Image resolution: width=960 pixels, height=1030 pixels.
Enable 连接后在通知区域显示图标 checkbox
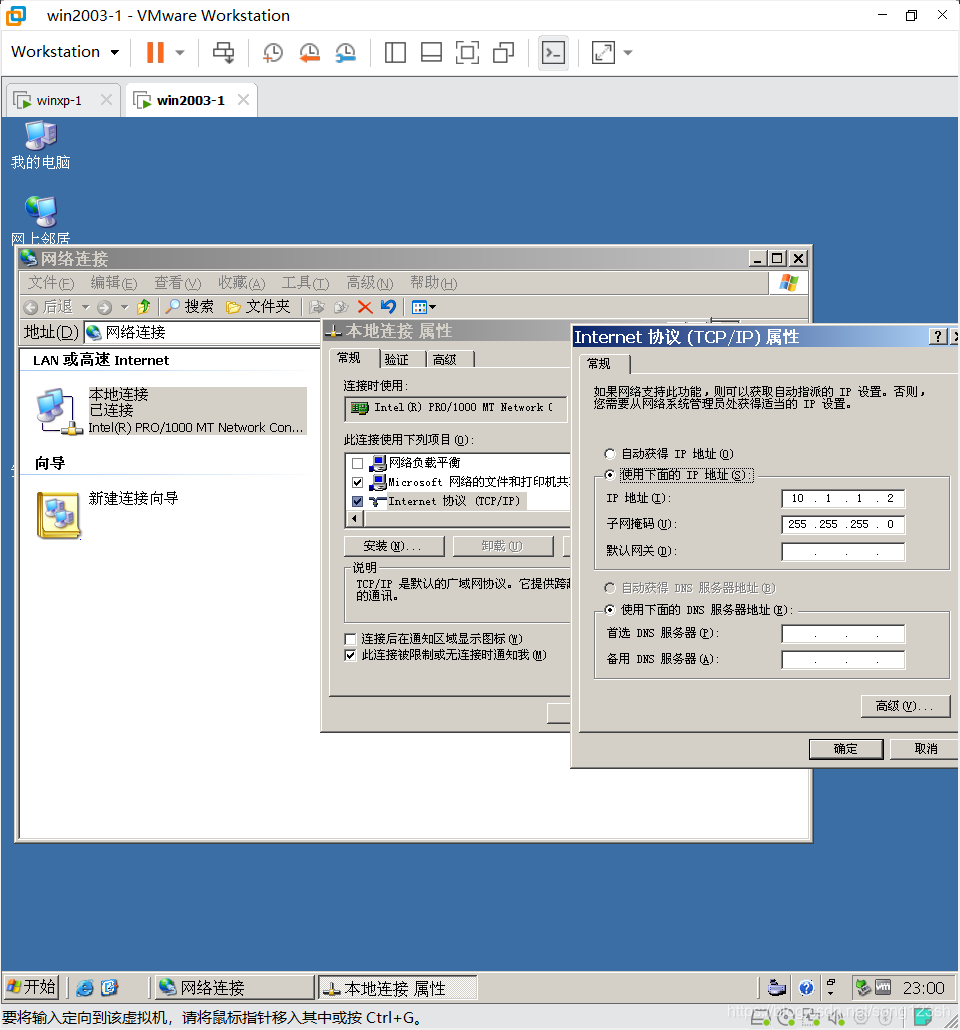350,639
